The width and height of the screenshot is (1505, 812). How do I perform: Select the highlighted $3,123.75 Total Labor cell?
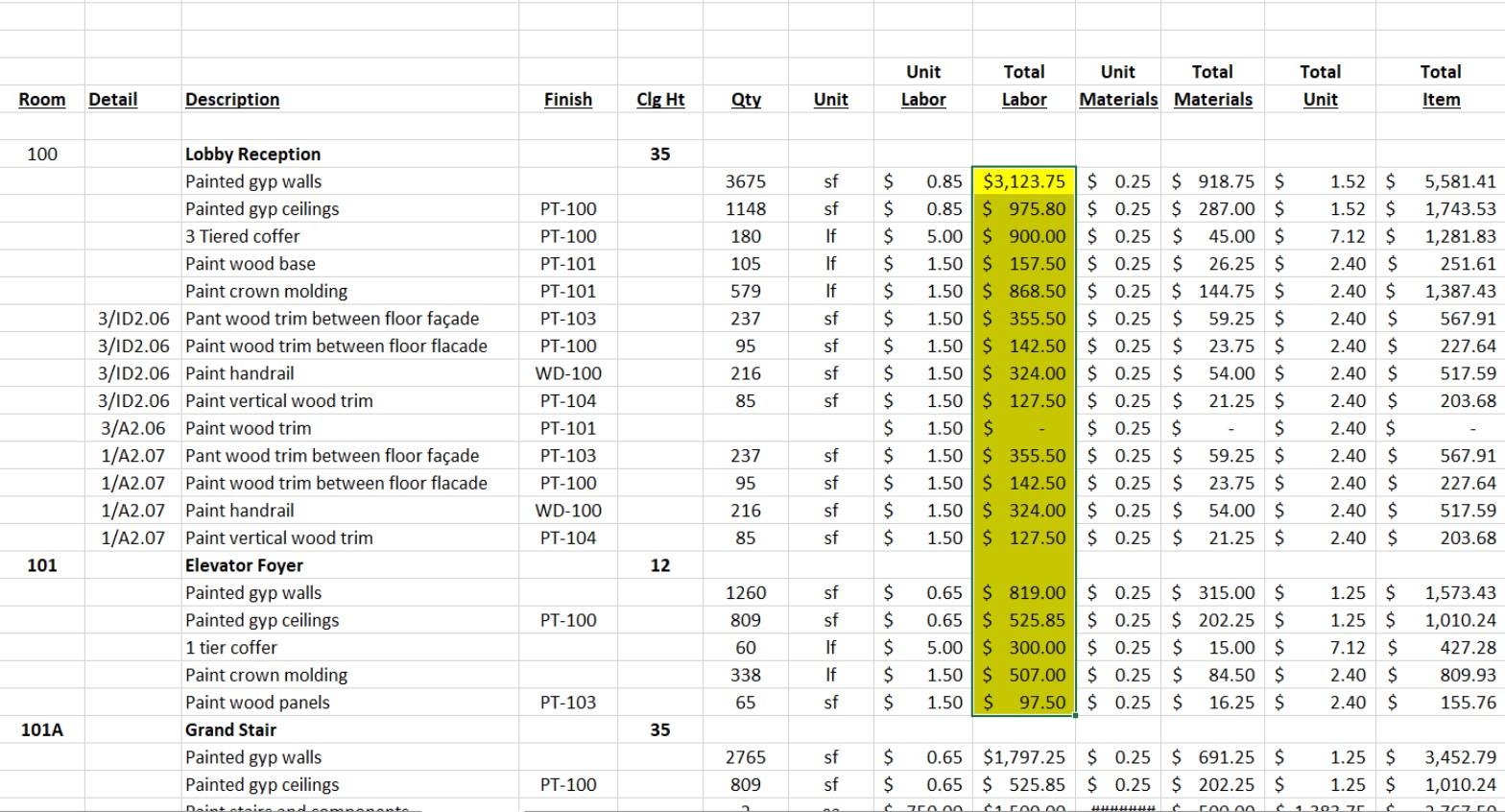[1023, 181]
